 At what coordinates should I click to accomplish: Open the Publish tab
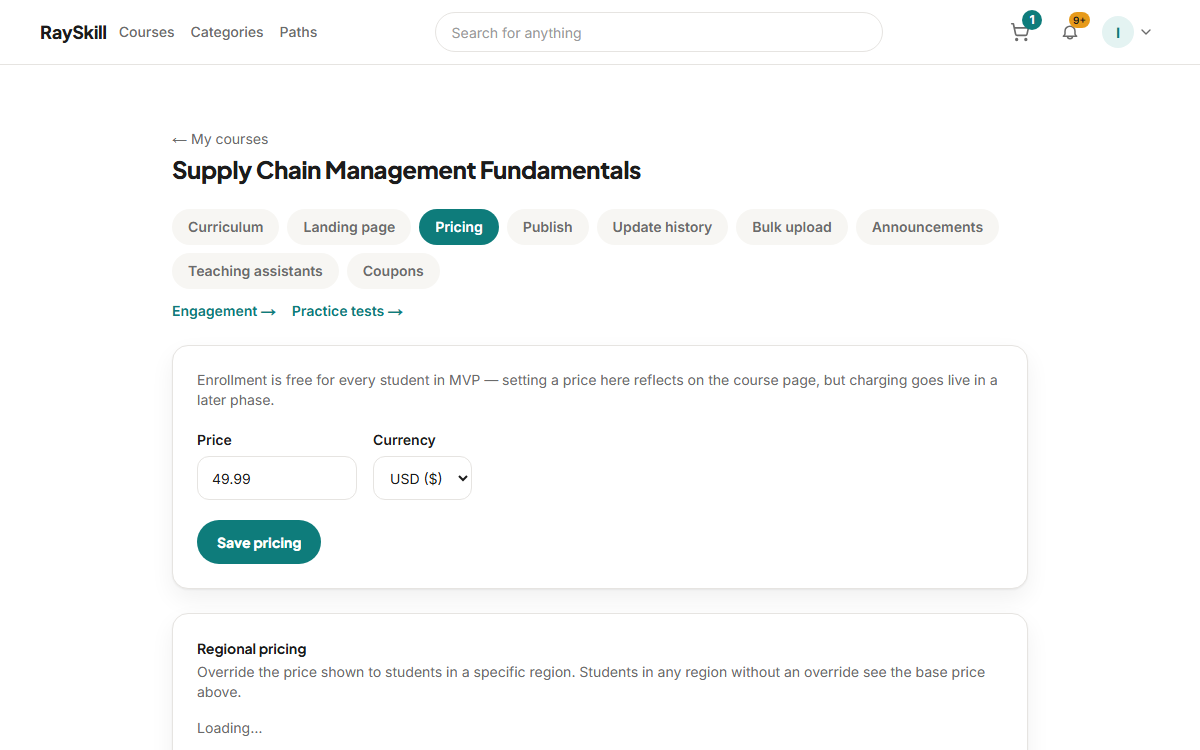point(548,227)
